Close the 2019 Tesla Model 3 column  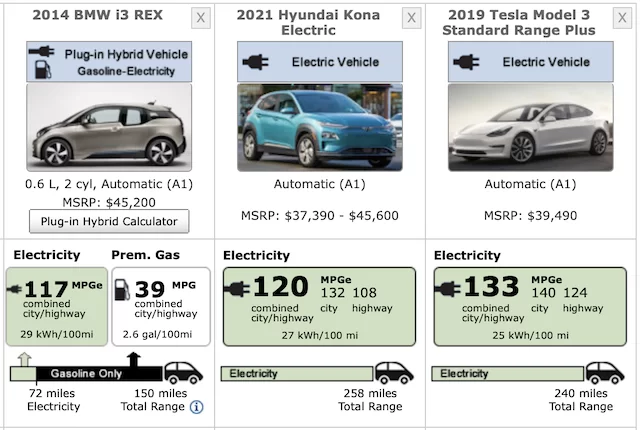point(622,18)
